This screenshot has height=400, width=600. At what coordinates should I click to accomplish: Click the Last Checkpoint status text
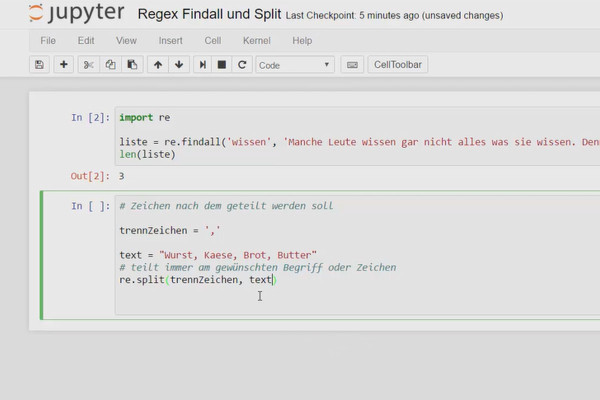click(x=394, y=15)
